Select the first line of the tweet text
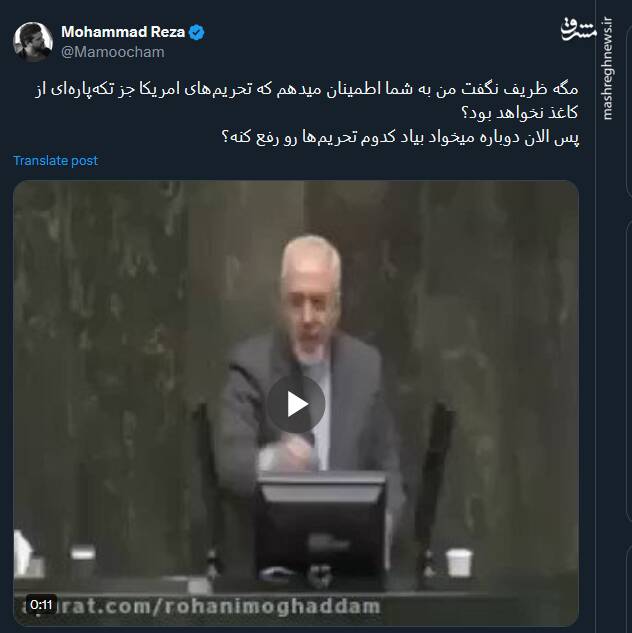The image size is (632, 633). point(307,89)
